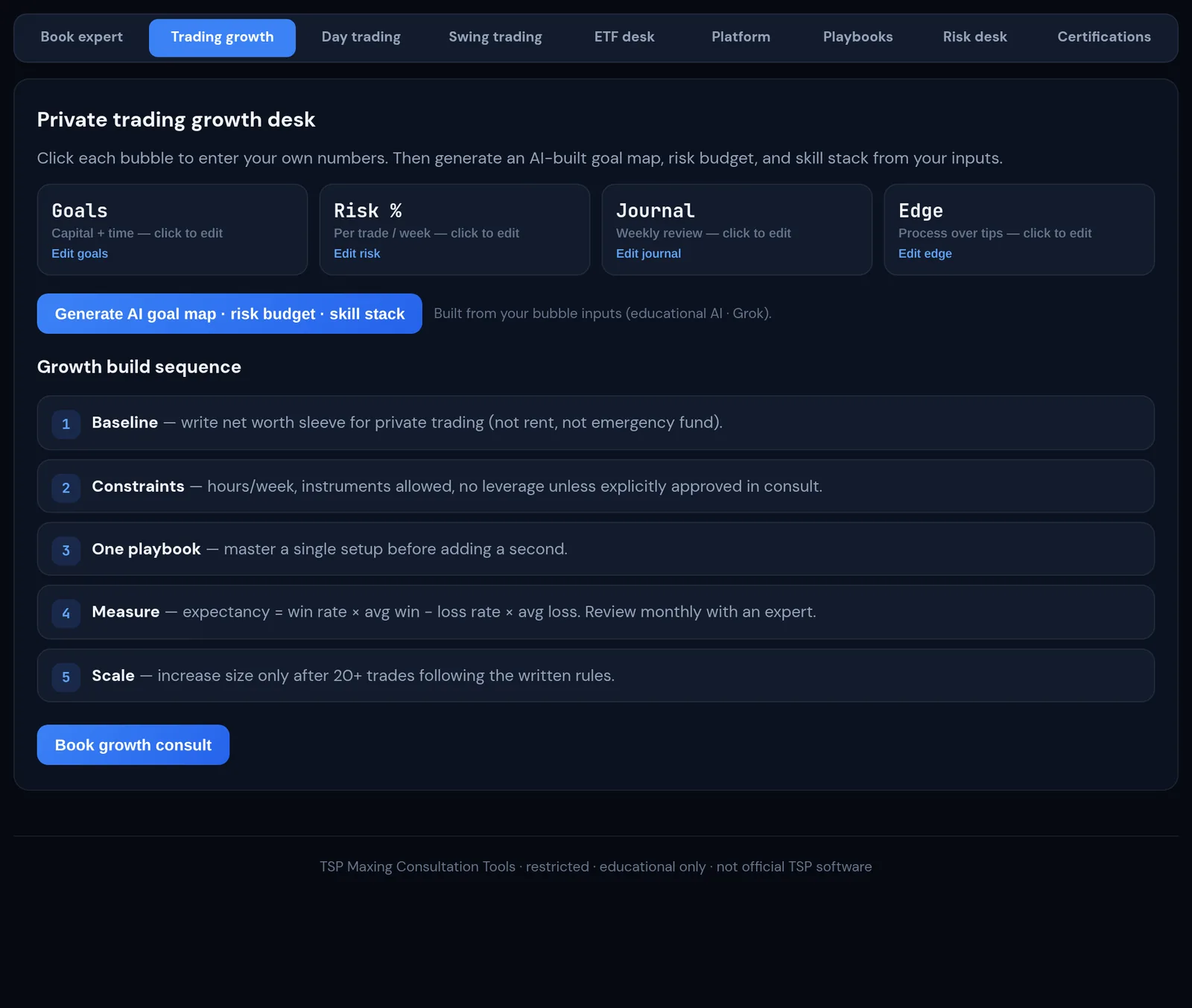Image resolution: width=1192 pixels, height=1008 pixels.
Task: Click the One playbook step text
Action: coord(329,549)
